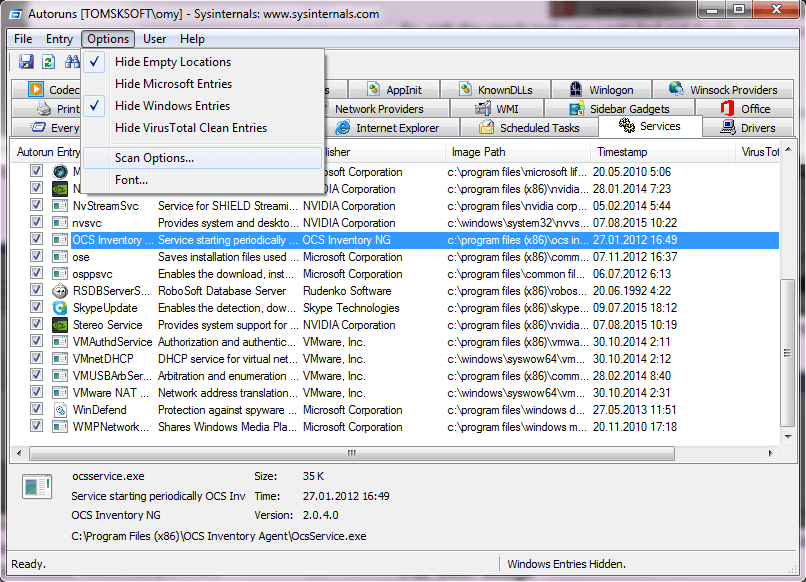806x582 pixels.
Task: Uncheck the WMPNetwork entry checkbox
Action: click(x=36, y=426)
